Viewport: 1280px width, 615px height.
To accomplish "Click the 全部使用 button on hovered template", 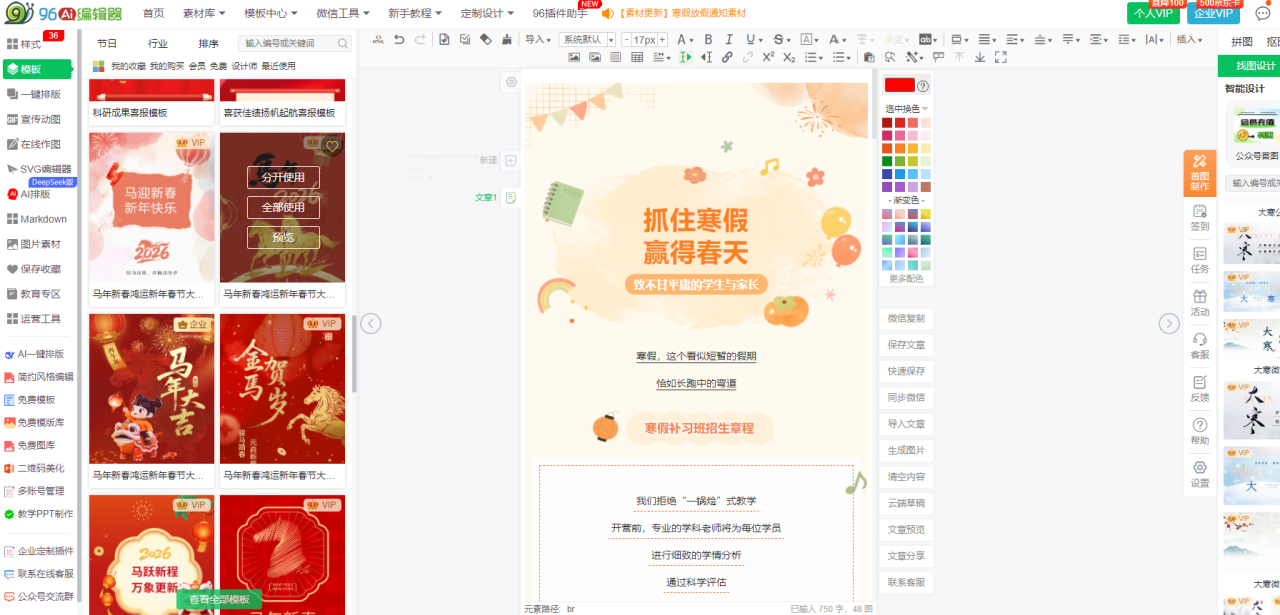I will tap(283, 207).
